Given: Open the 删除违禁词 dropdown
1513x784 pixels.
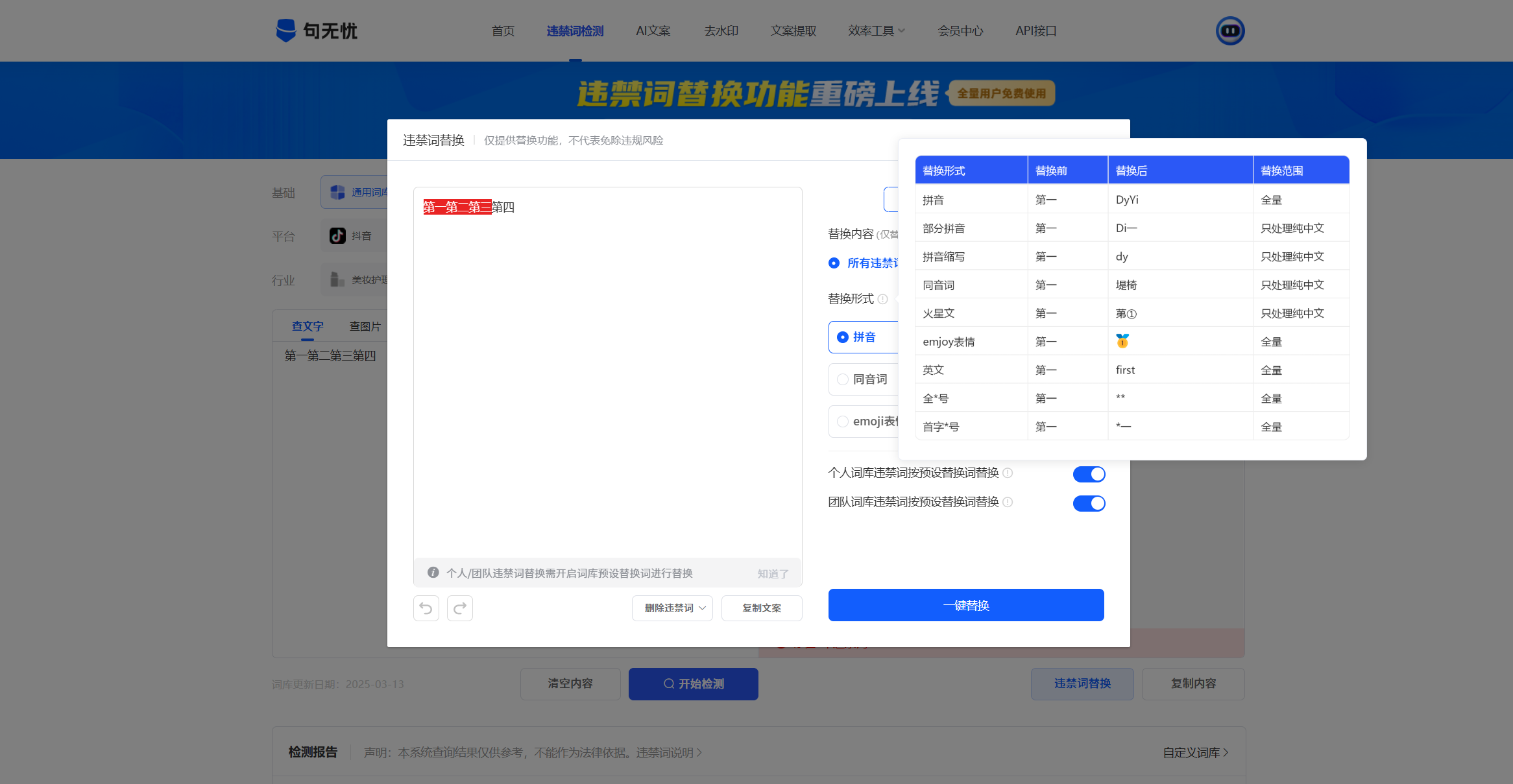Looking at the screenshot, I should pyautogui.click(x=672, y=608).
